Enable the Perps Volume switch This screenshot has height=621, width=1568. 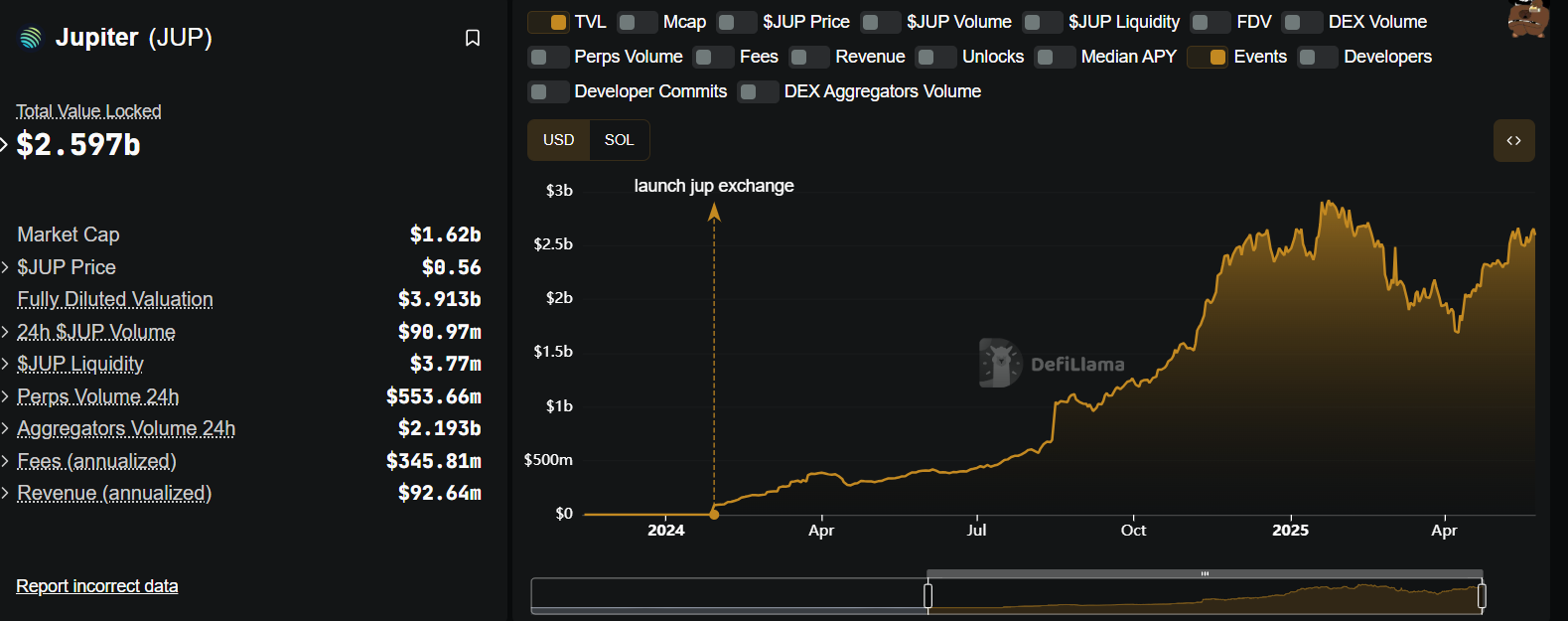pos(548,57)
